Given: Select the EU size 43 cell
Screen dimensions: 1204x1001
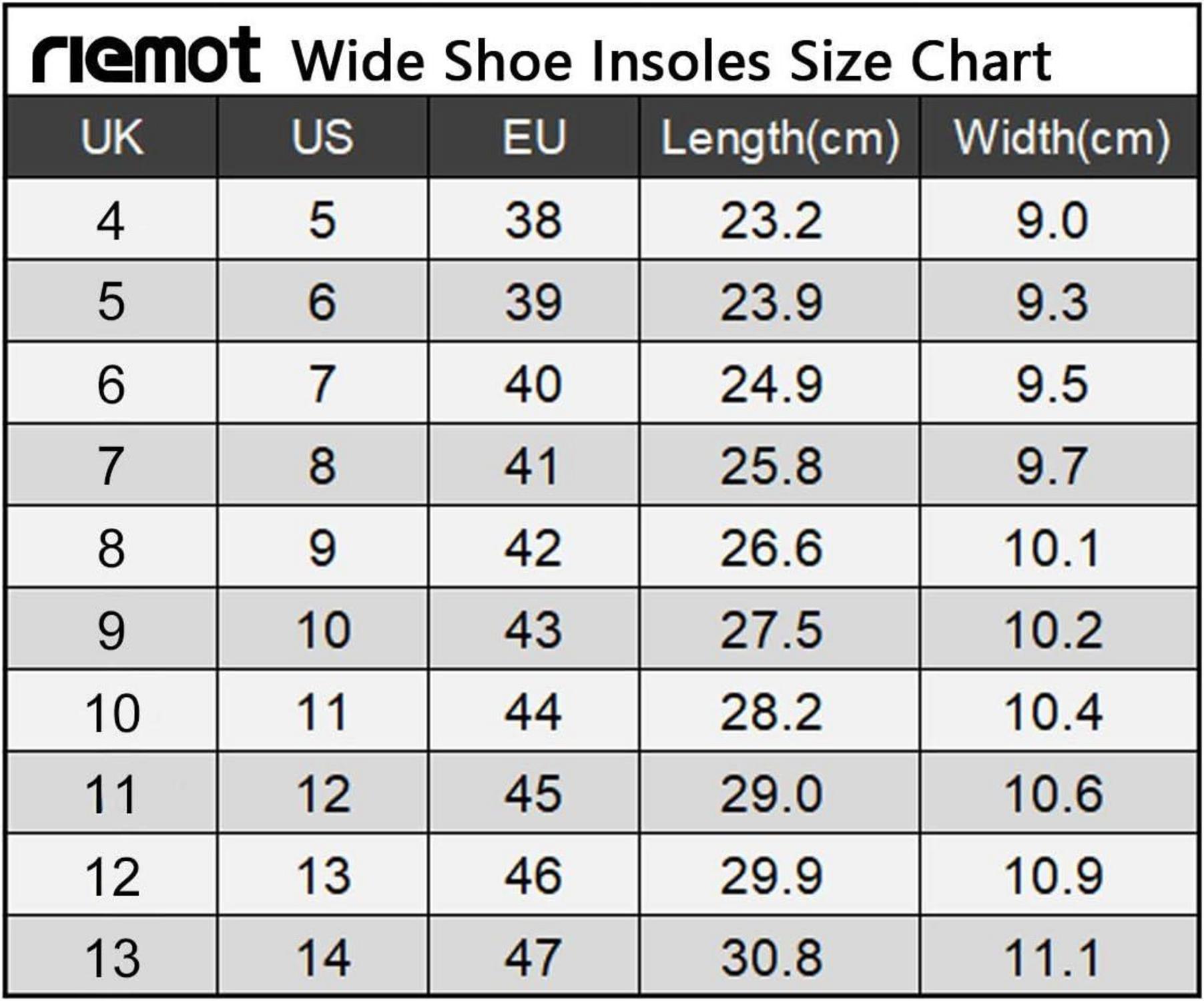Looking at the screenshot, I should point(533,630).
